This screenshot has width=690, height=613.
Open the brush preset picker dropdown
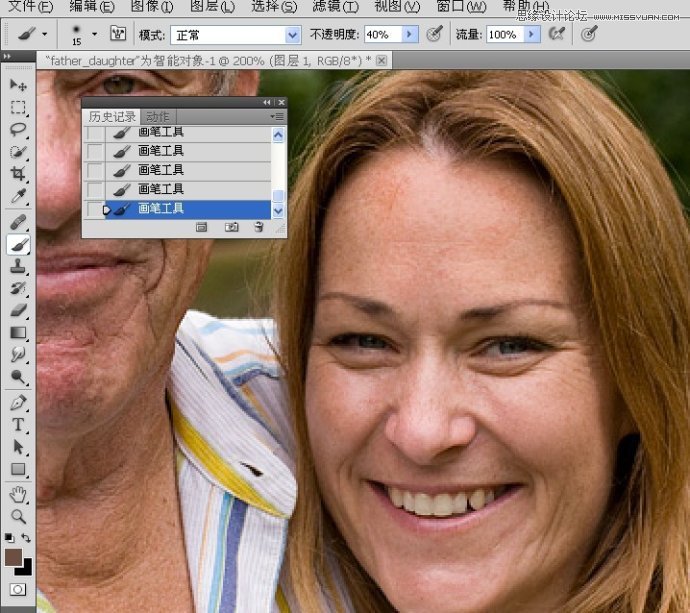click(x=95, y=34)
